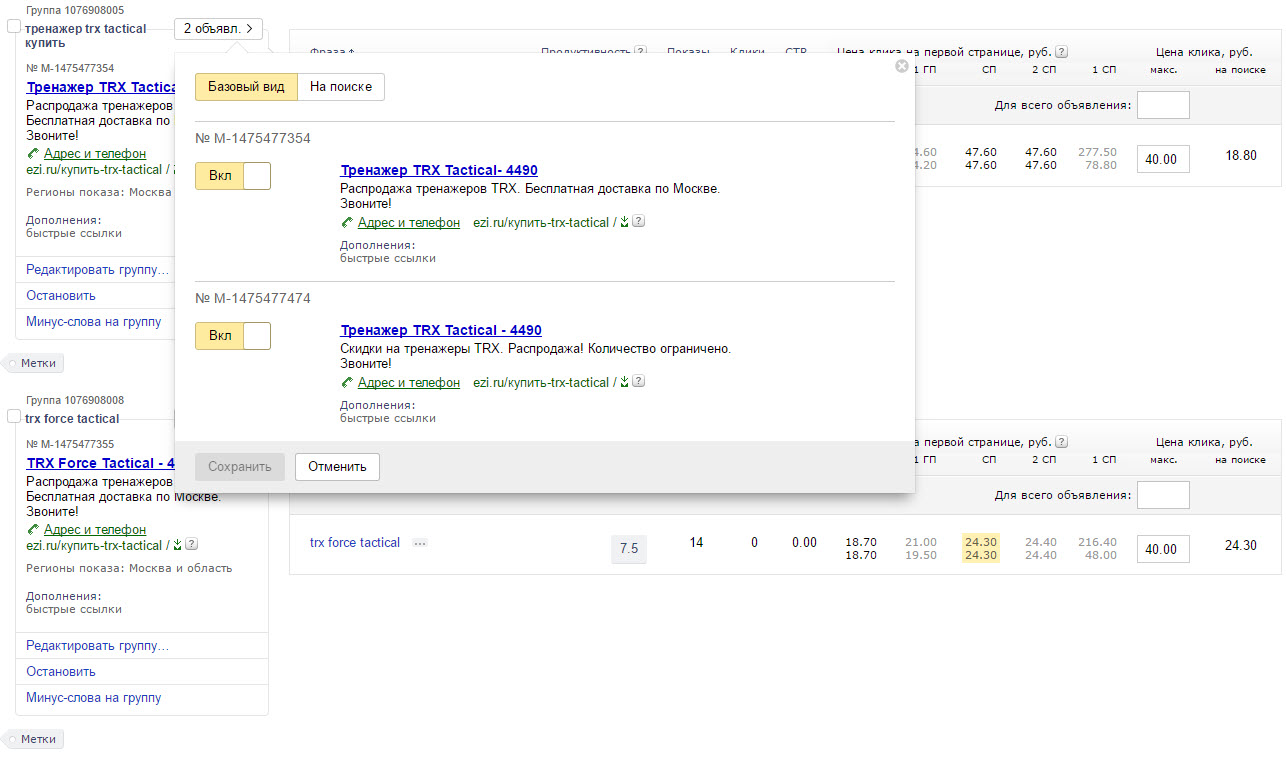Click the Сохранить button in the popup

[x=240, y=467]
